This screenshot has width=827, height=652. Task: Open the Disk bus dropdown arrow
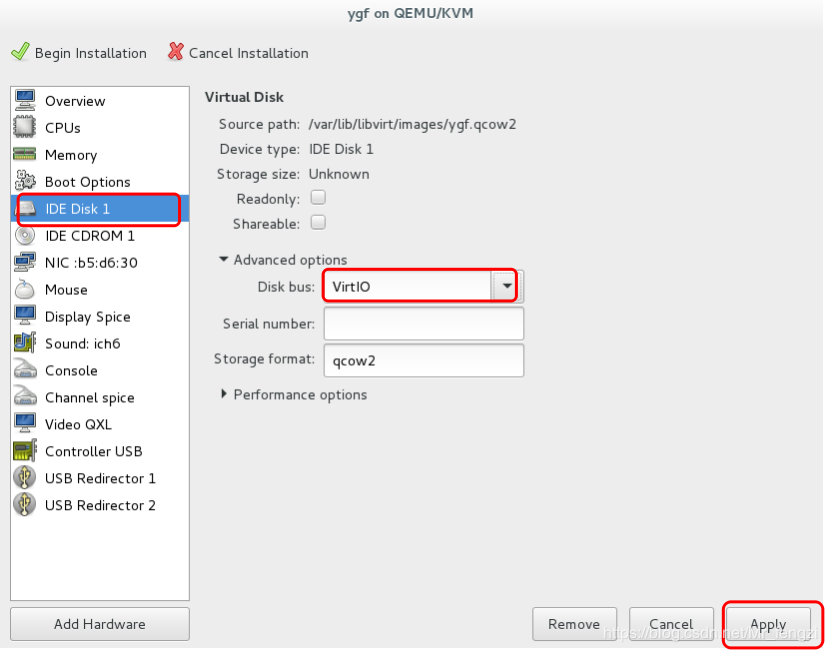click(x=507, y=287)
